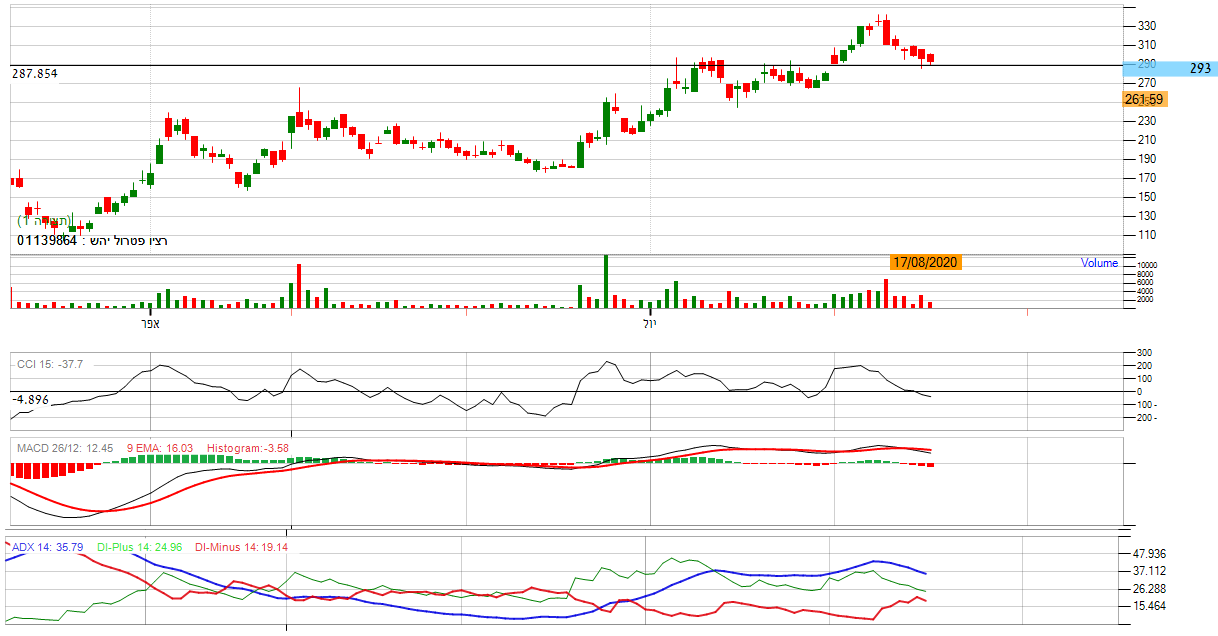
Task: Select the יול month marker on time axis
Action: coord(650,324)
